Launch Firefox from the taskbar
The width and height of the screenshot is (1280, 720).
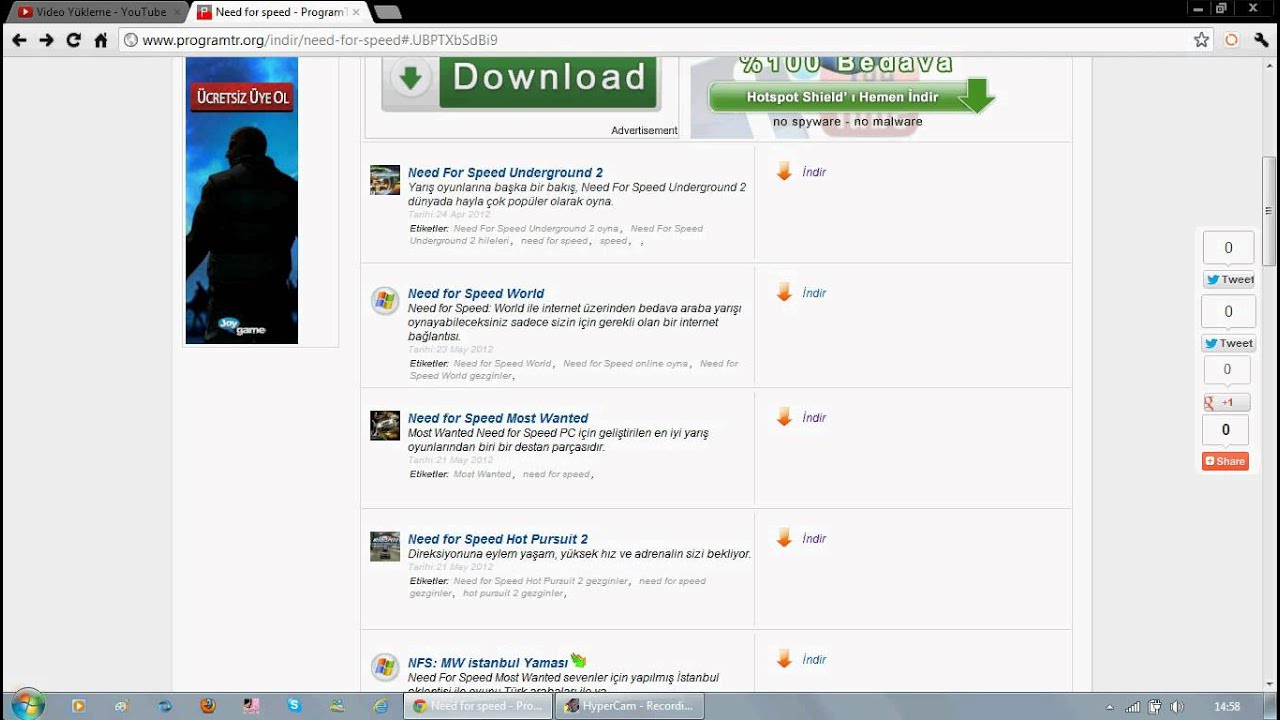(x=208, y=706)
